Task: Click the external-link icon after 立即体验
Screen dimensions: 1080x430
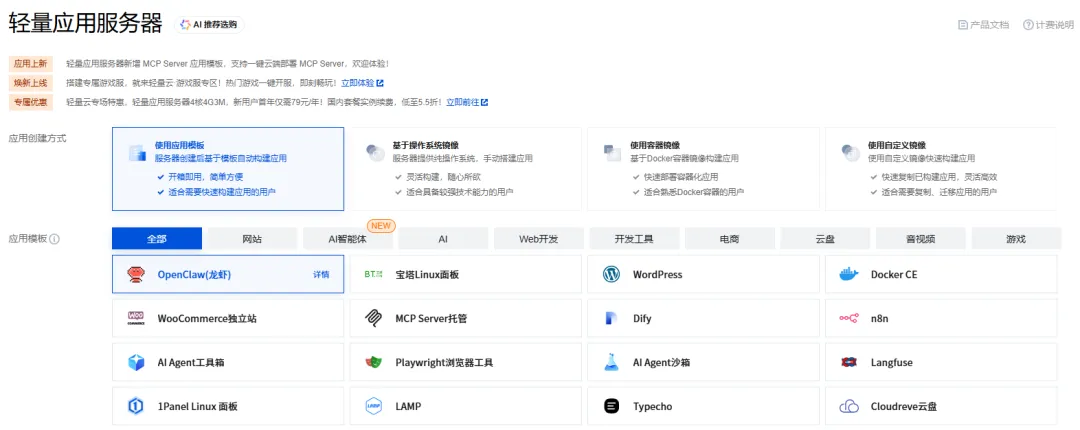Action: [380, 83]
